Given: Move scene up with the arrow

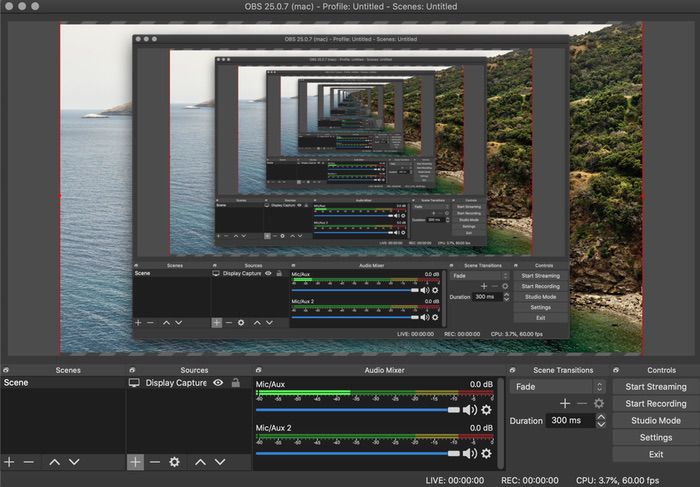Looking at the screenshot, I should 54,462.
